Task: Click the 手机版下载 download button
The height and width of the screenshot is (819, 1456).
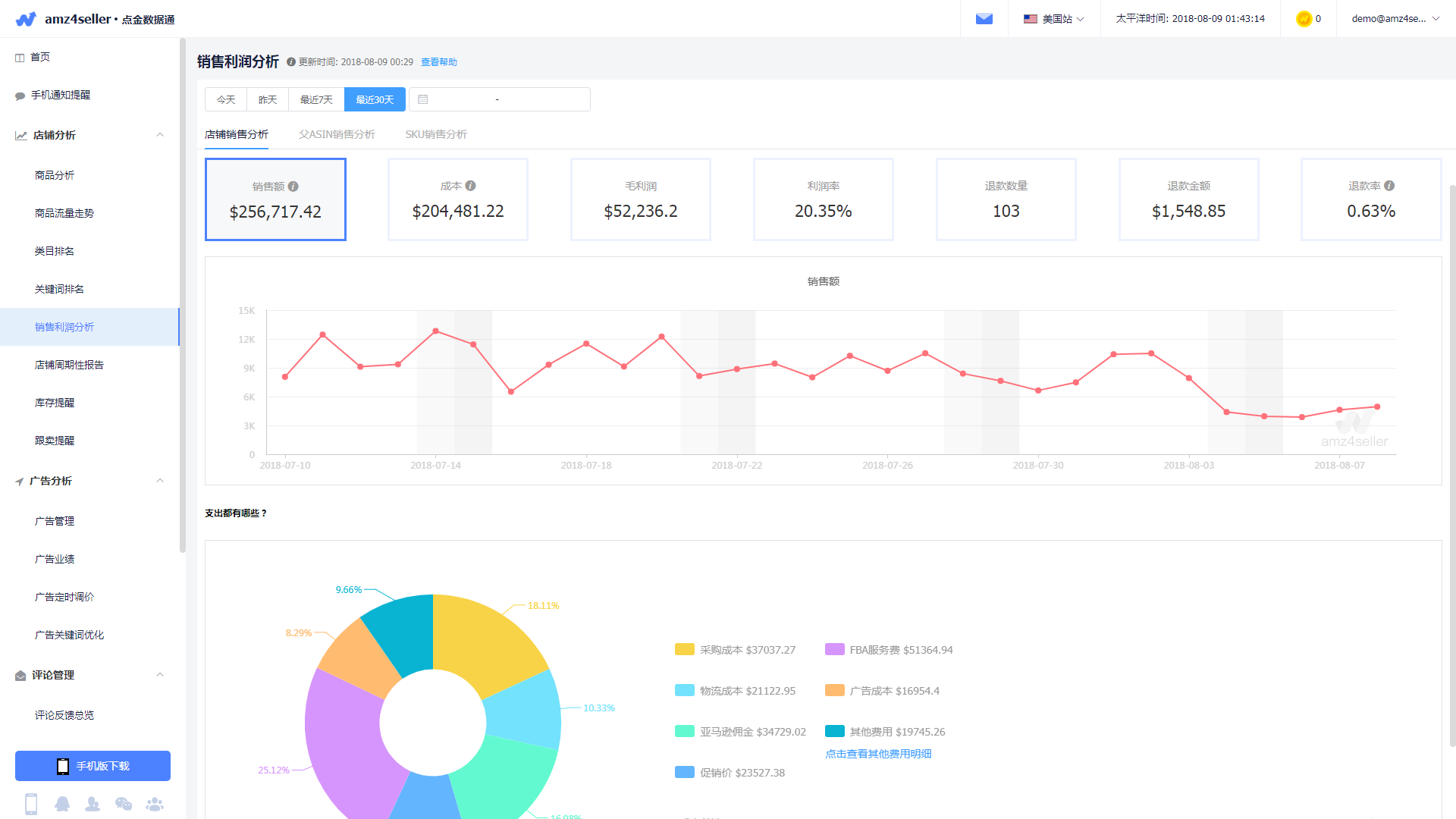Action: [x=93, y=766]
